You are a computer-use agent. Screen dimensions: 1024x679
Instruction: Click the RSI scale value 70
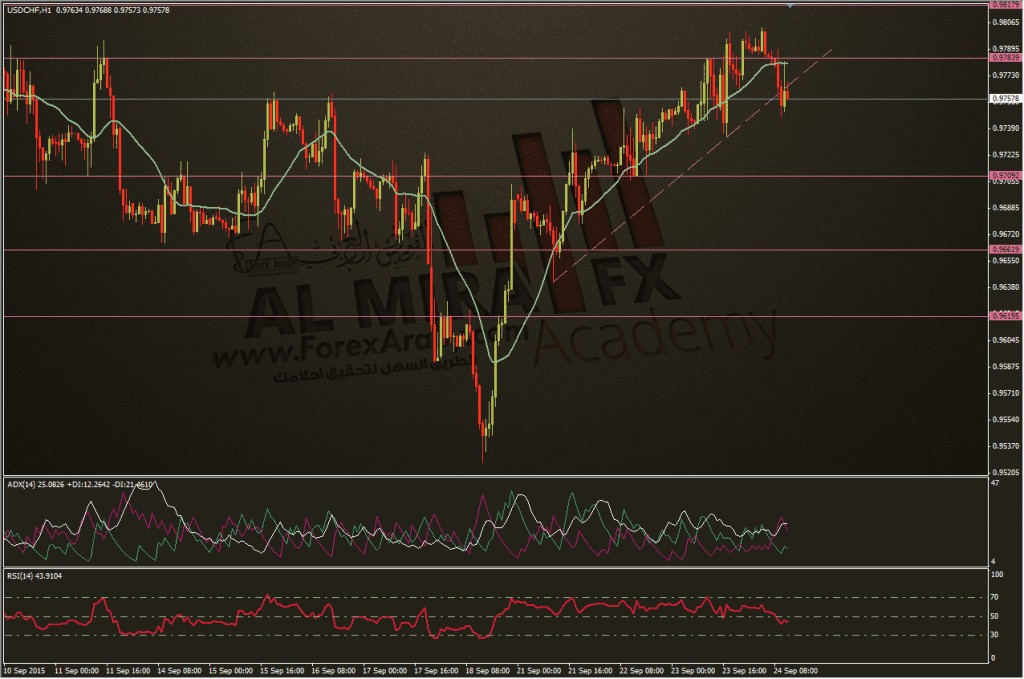(x=995, y=597)
